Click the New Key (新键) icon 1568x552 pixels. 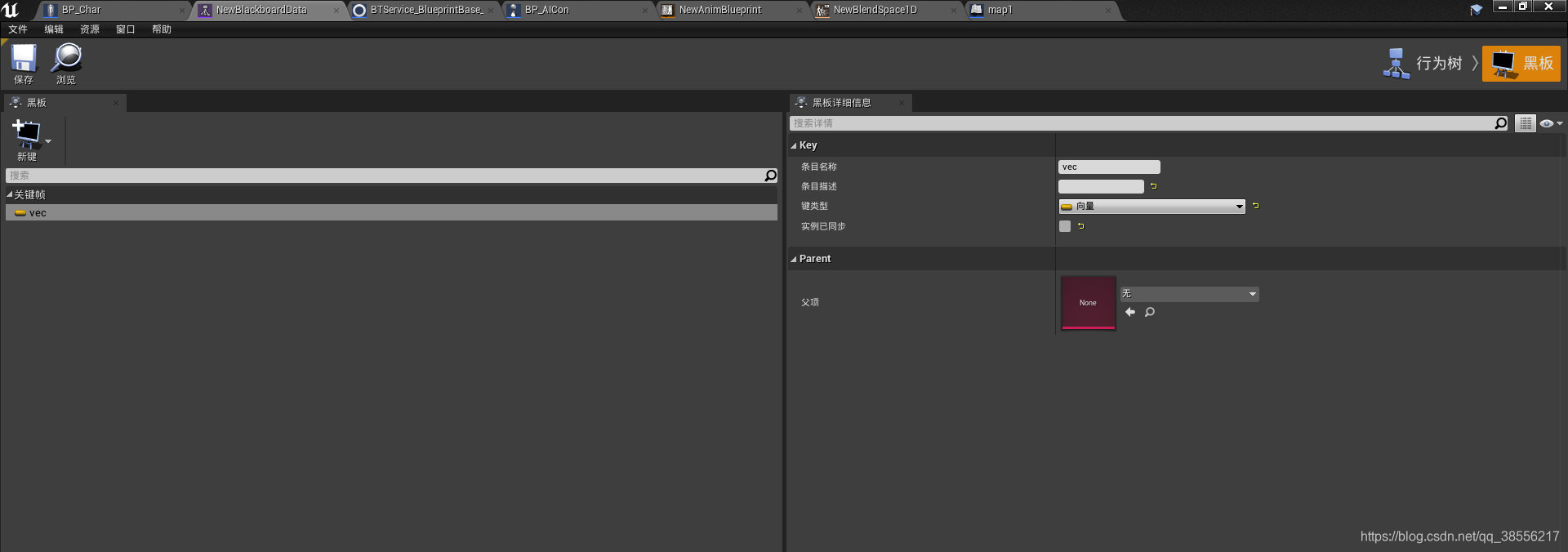pyautogui.click(x=26, y=140)
